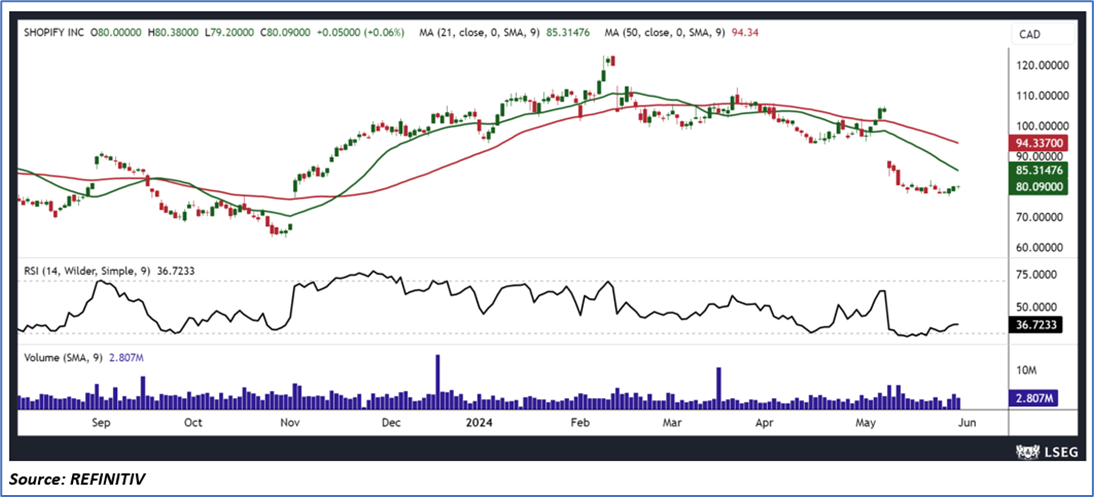The height and width of the screenshot is (497, 1094).
Task: Click the black 36.7233 RSI tag
Action: pos(1034,325)
